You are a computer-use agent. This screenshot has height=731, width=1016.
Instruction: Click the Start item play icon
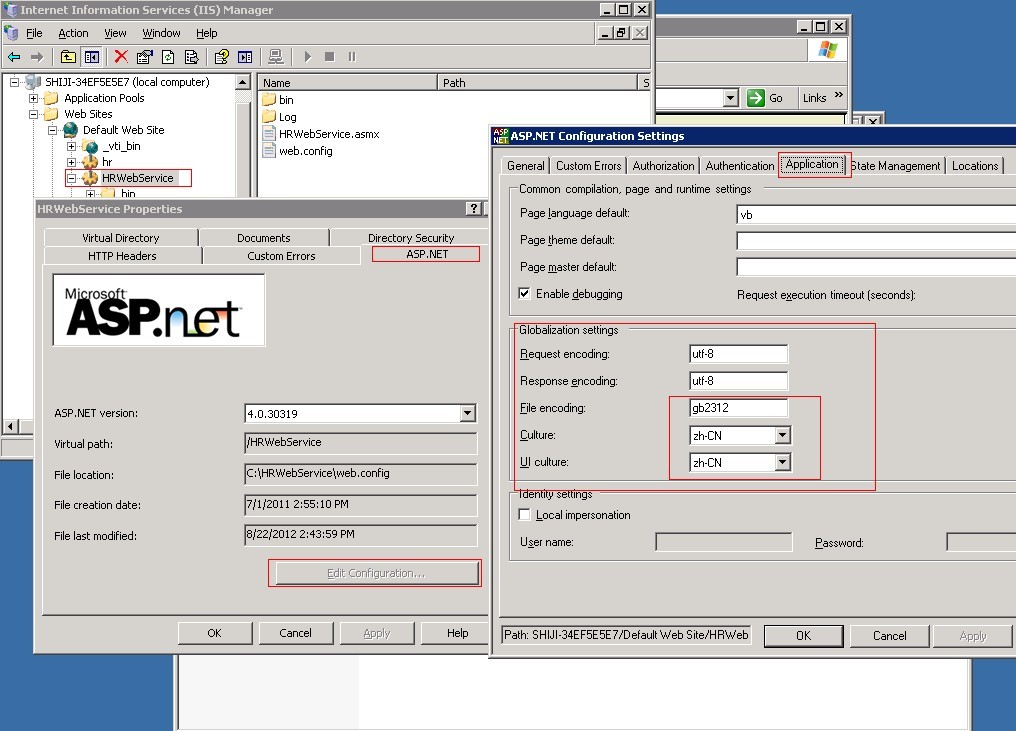[x=308, y=57]
